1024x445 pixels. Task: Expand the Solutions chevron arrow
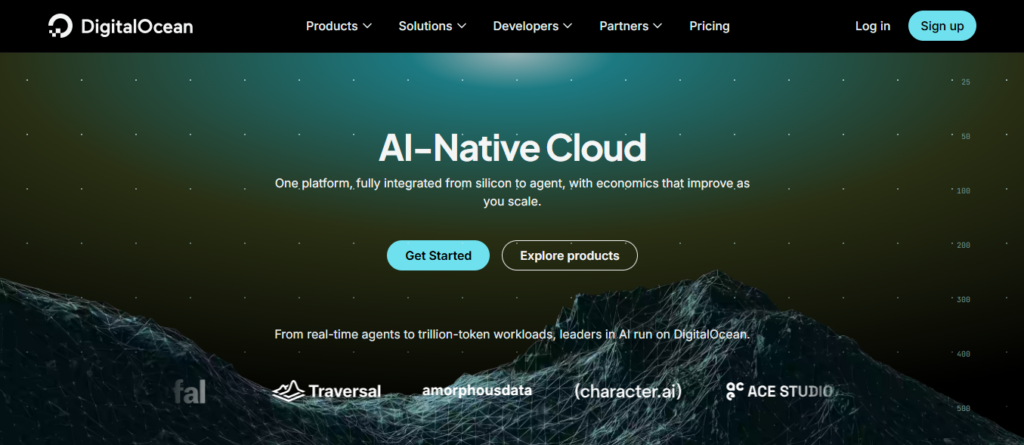(462, 26)
